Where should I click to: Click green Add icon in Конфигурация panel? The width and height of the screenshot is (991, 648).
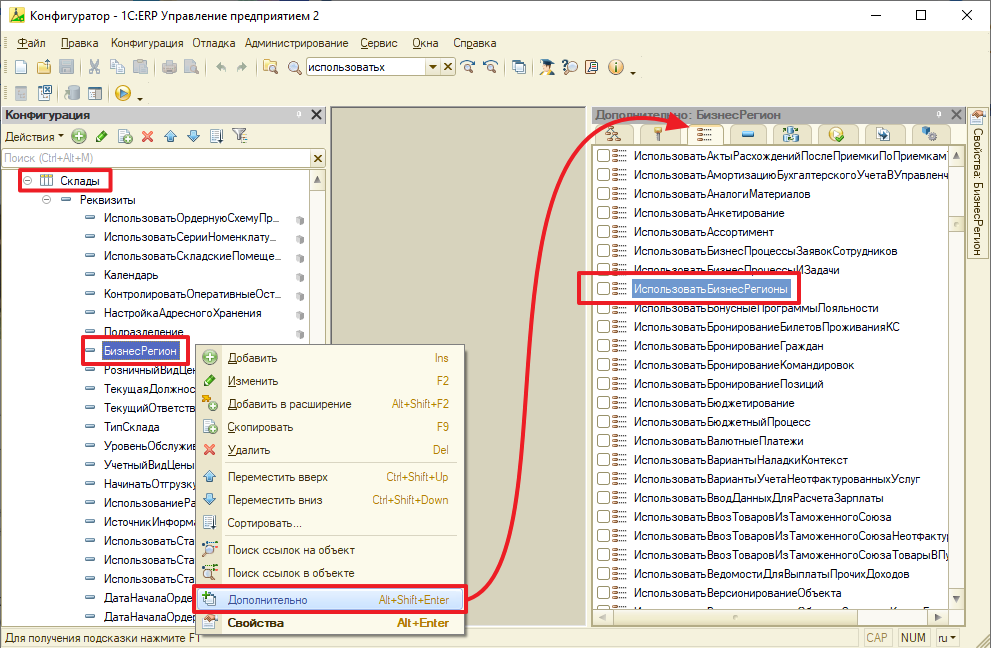point(79,136)
